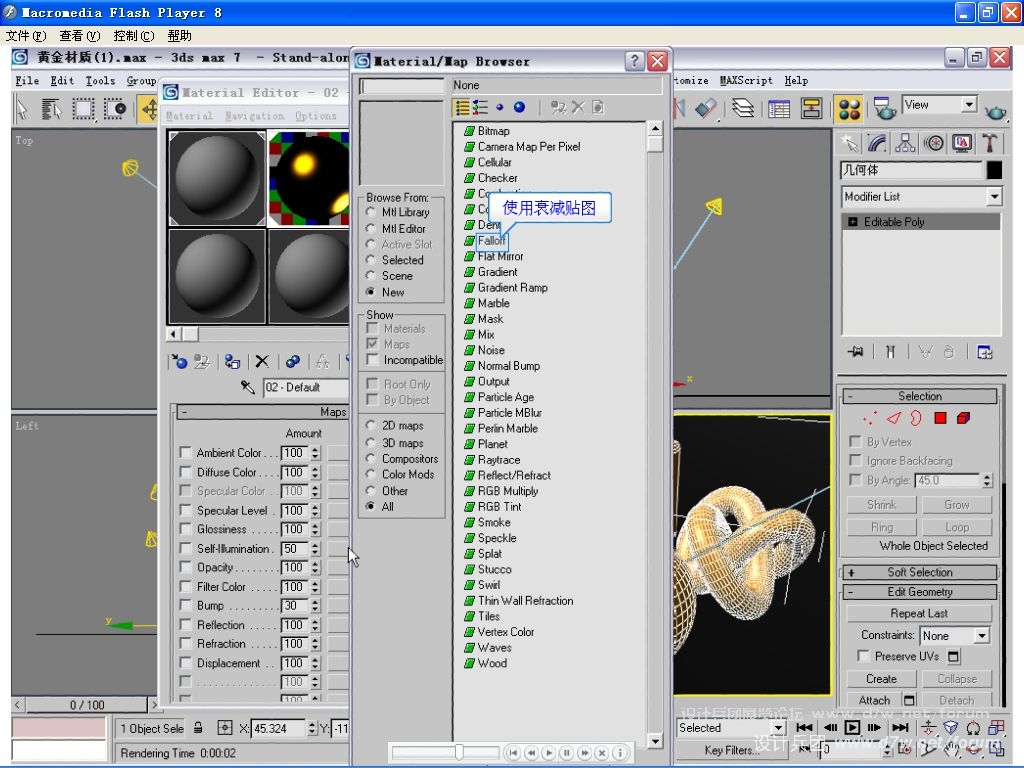Click the 0 / 100 time slider
Image resolution: width=1024 pixels, height=768 pixels.
point(87,705)
